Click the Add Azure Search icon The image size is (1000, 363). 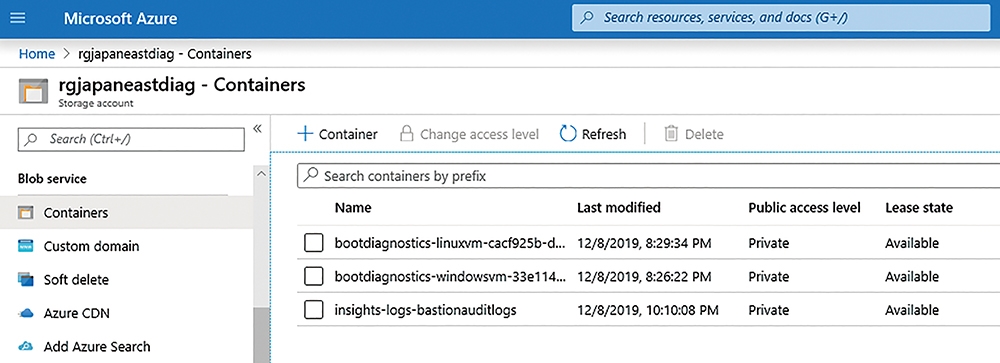26,346
